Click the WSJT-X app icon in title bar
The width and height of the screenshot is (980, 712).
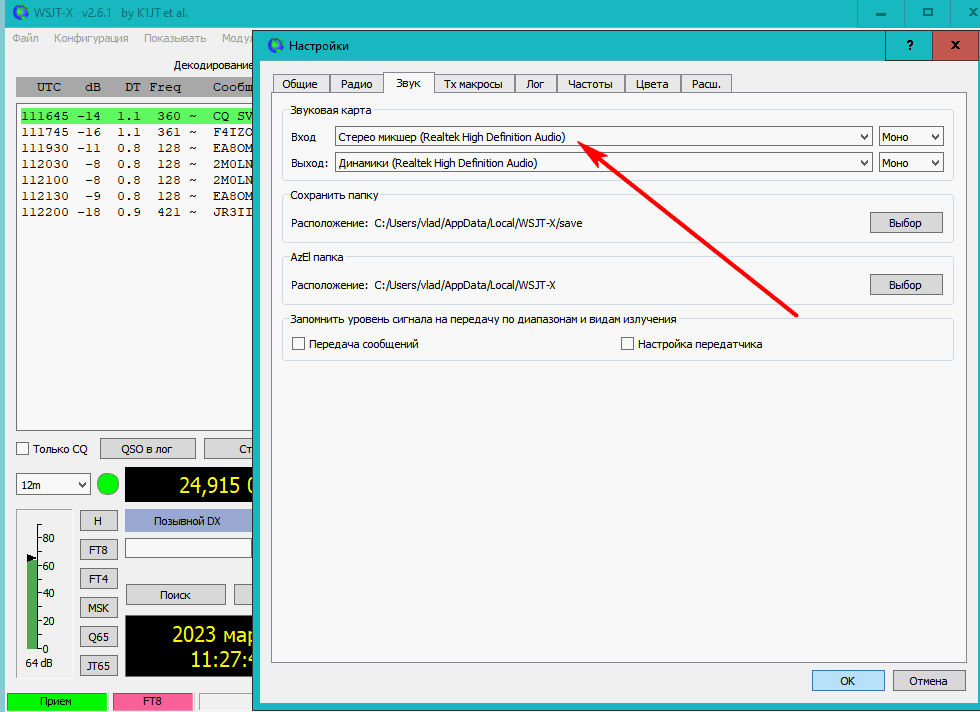20,13
